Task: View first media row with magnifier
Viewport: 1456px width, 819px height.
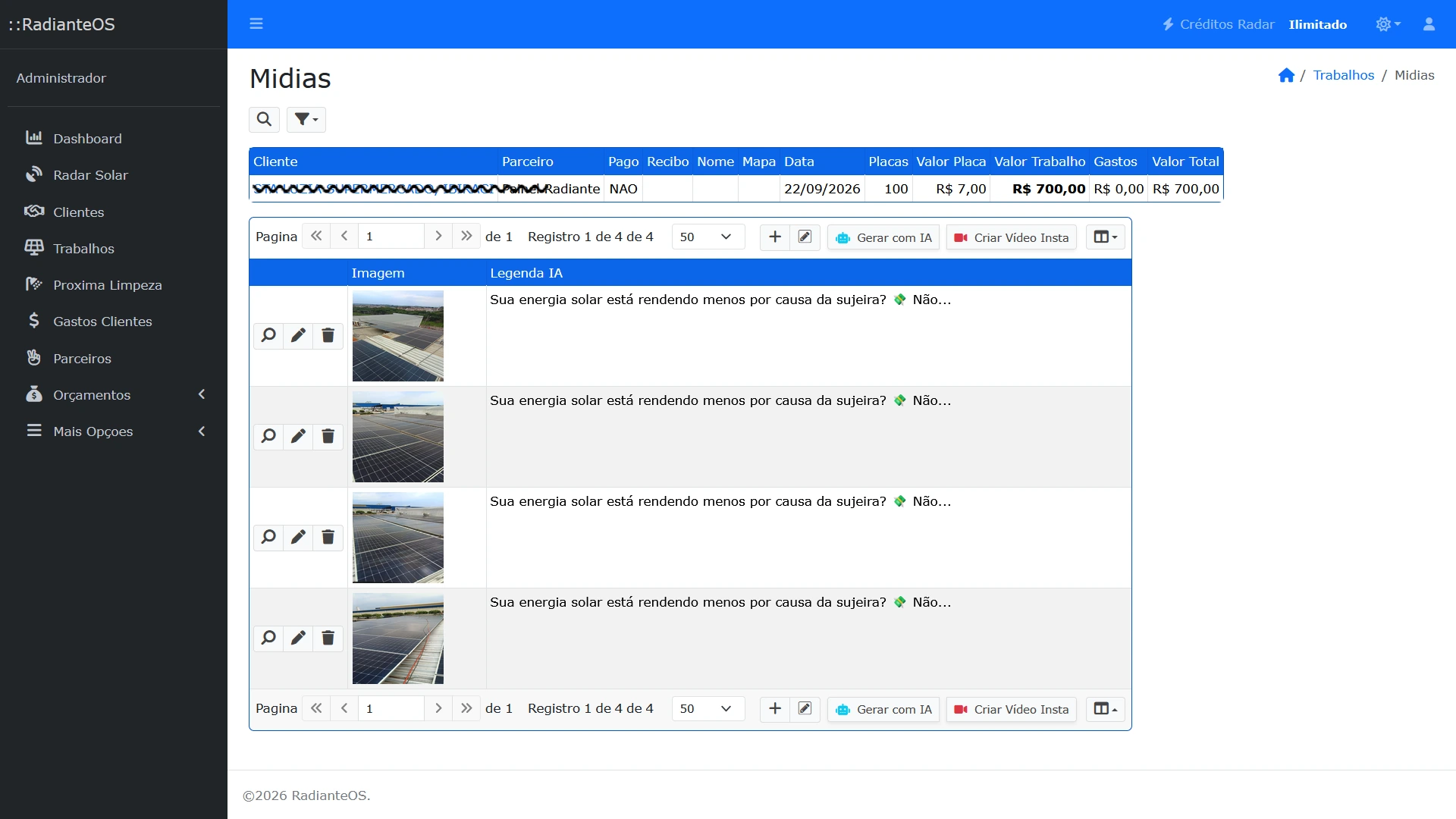Action: point(268,335)
